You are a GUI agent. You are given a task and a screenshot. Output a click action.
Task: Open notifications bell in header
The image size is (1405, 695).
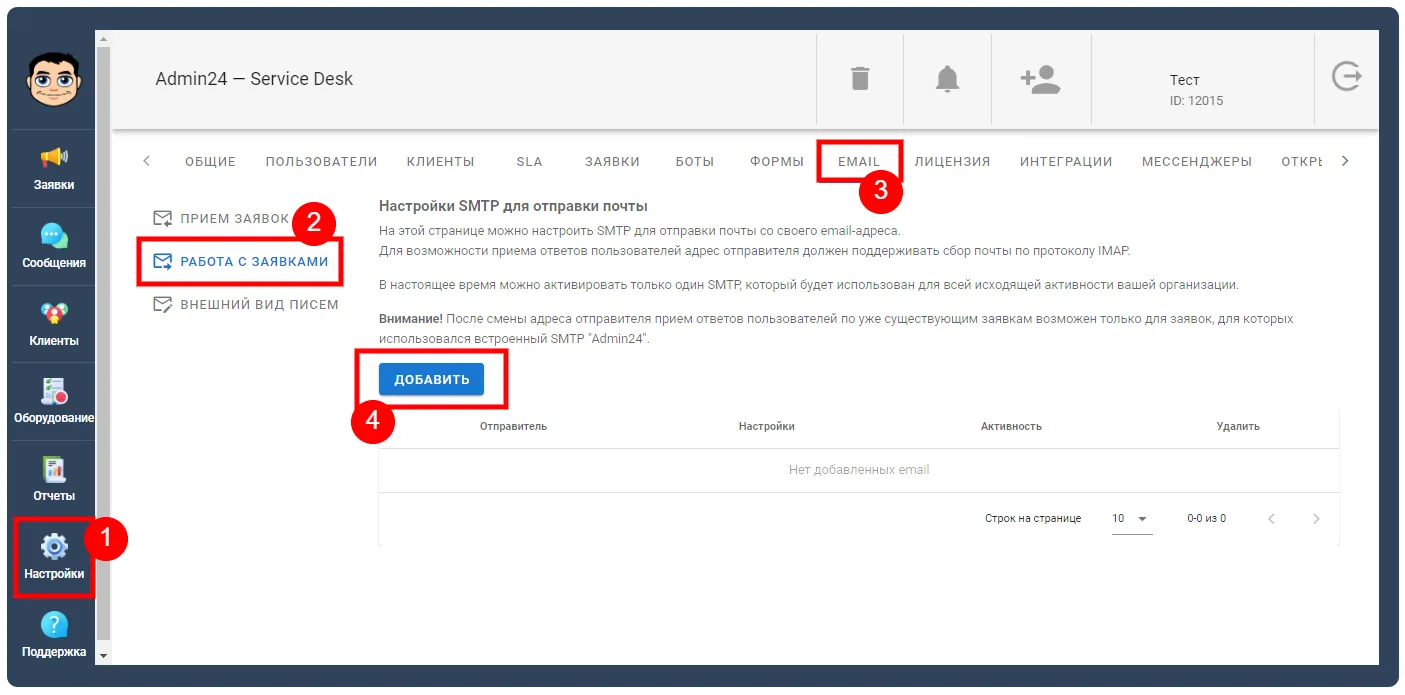[947, 79]
